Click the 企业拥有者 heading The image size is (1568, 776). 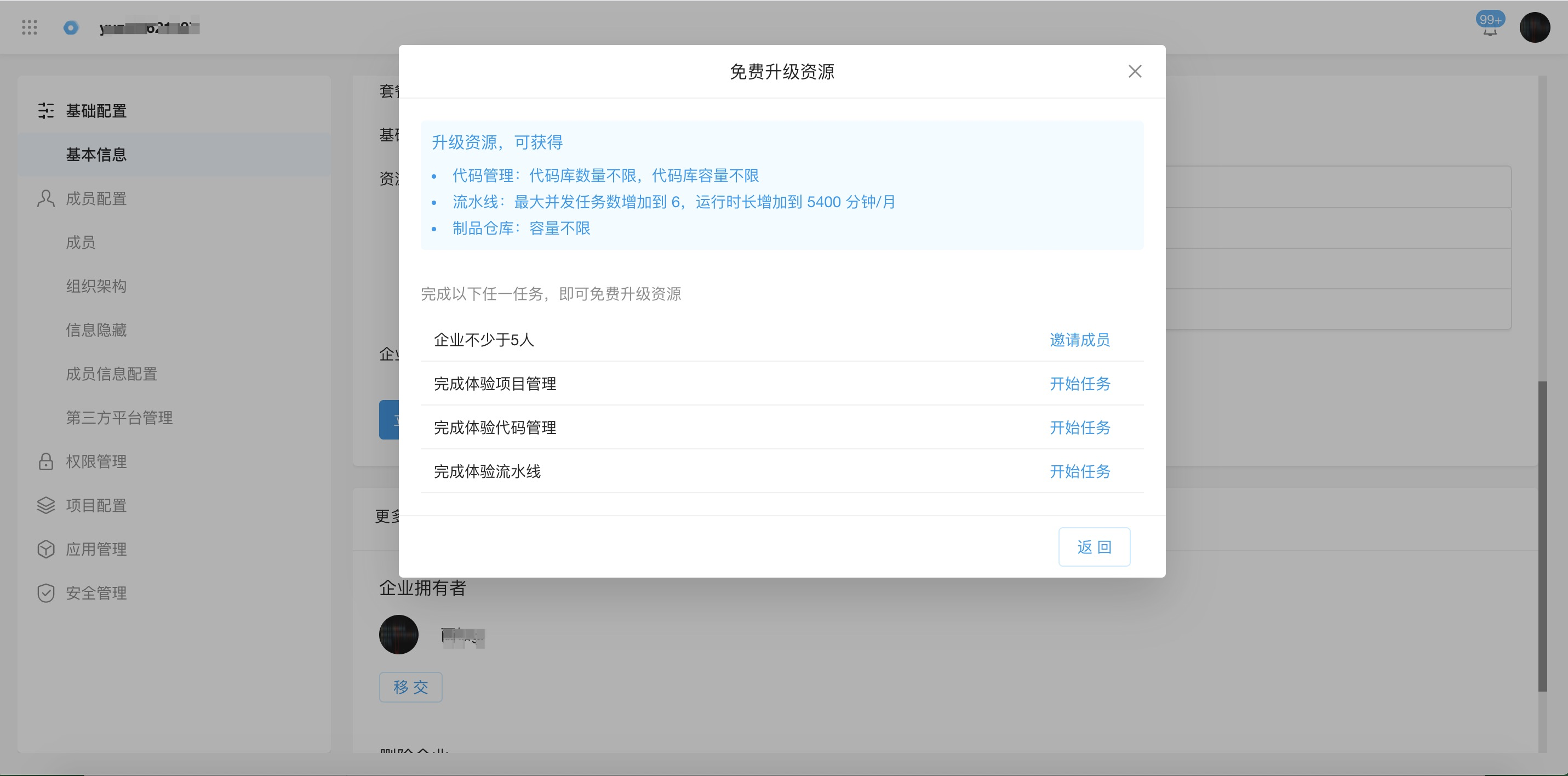(423, 588)
